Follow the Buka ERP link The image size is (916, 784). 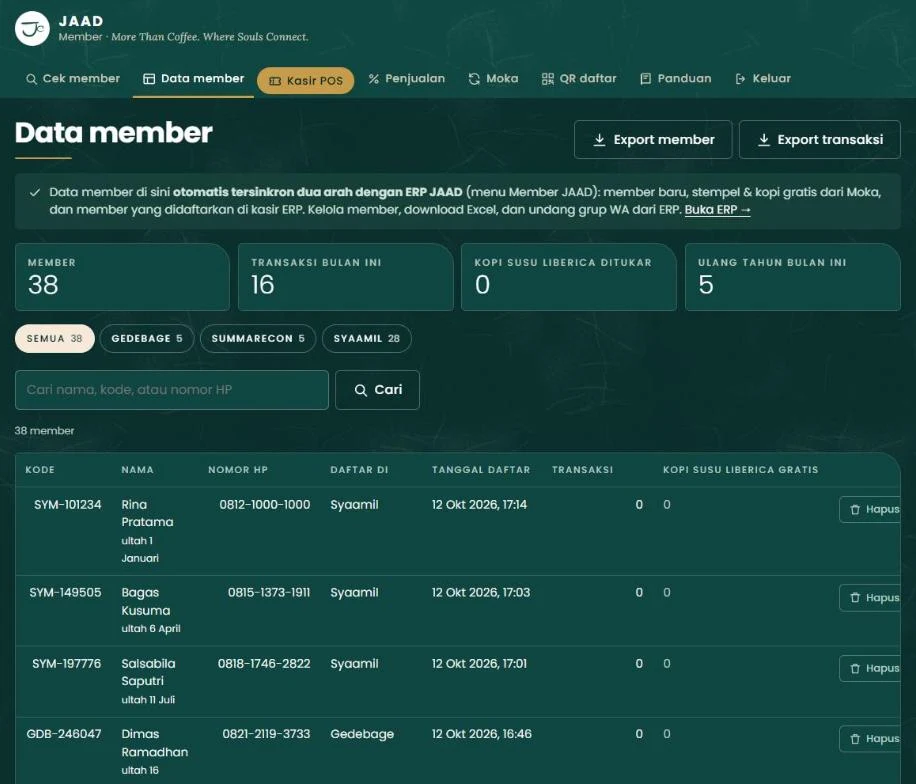(717, 210)
